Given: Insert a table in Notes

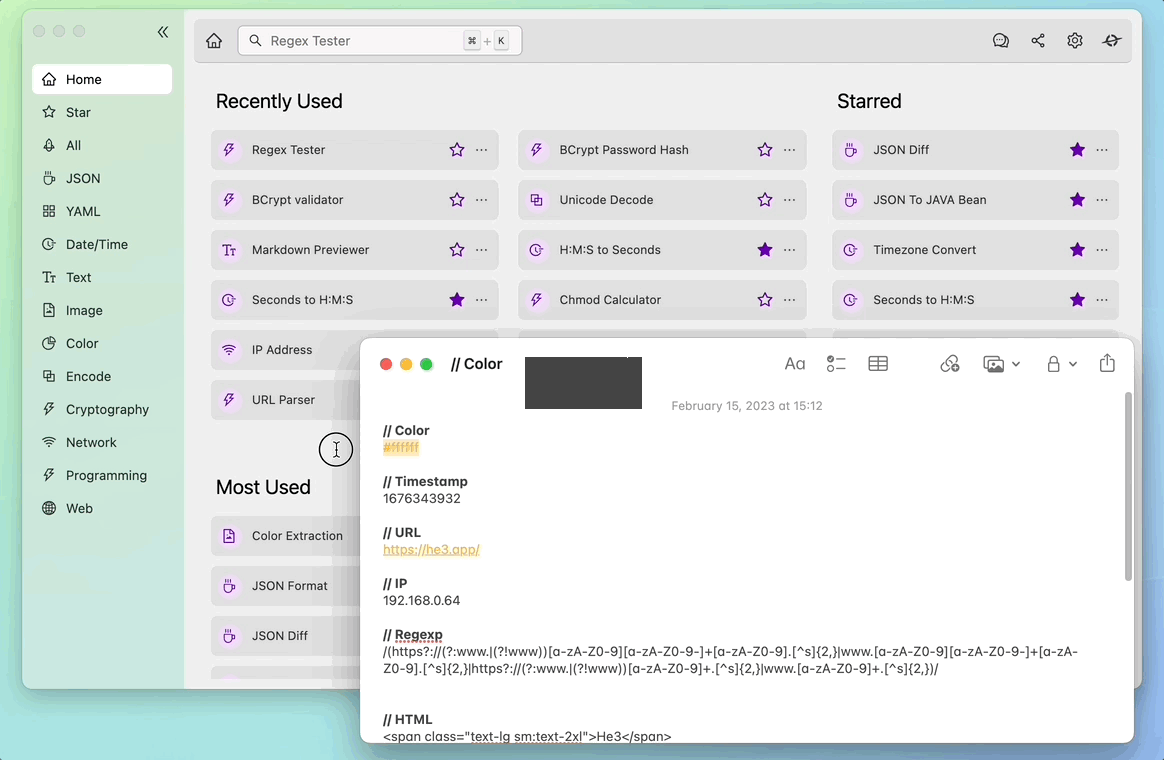Looking at the screenshot, I should pyautogui.click(x=878, y=364).
